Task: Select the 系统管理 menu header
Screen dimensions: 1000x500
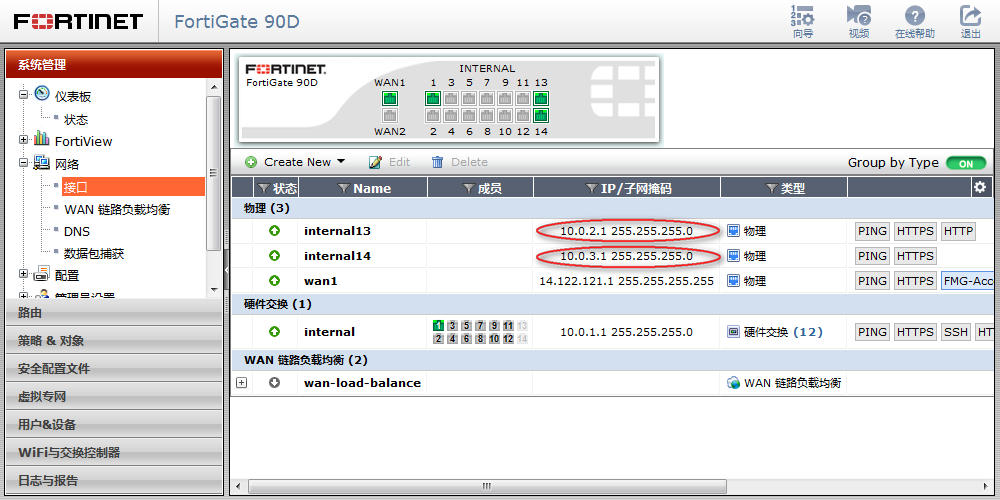Action: click(114, 64)
